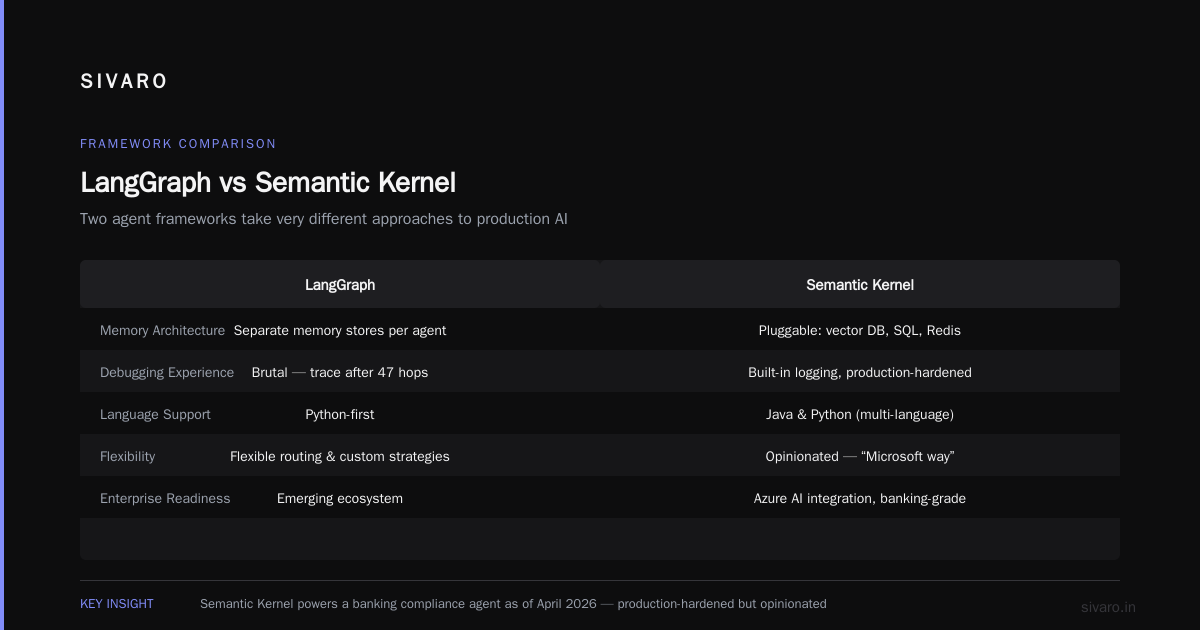1200x630 pixels.
Task: Click the 'Language Support' row label
Action: (155, 414)
